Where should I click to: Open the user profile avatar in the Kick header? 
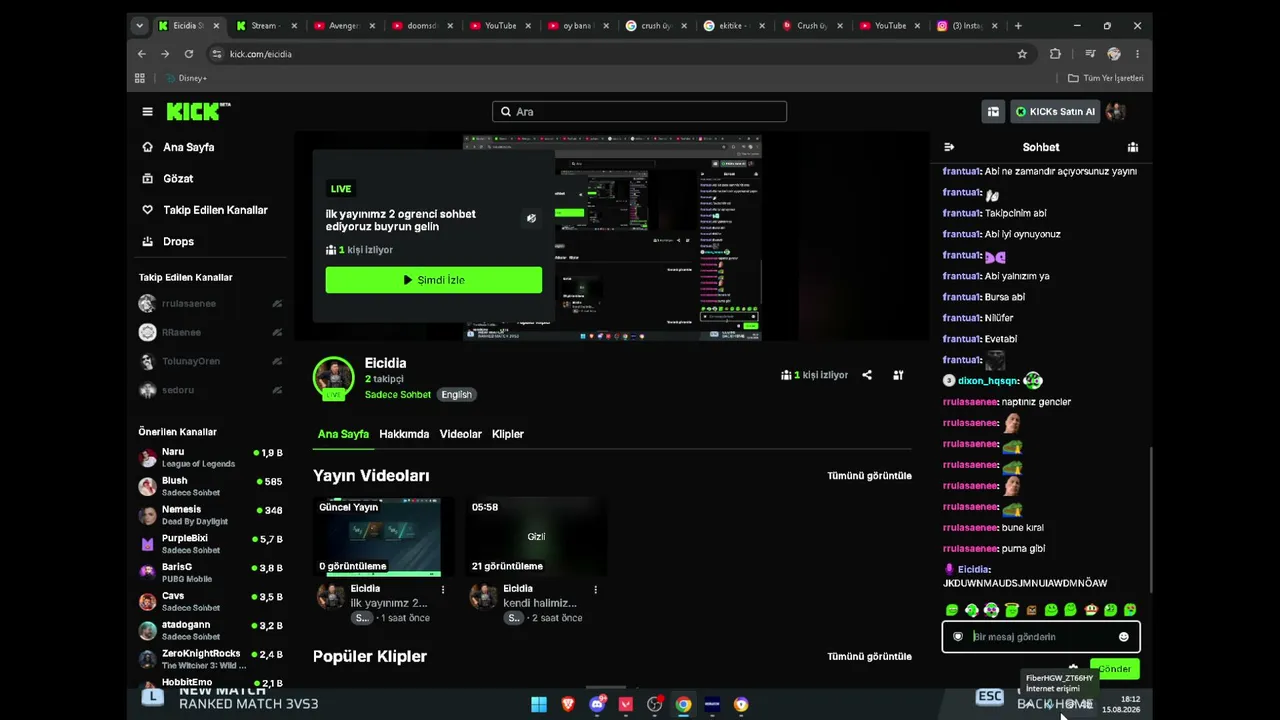pyautogui.click(x=1116, y=112)
